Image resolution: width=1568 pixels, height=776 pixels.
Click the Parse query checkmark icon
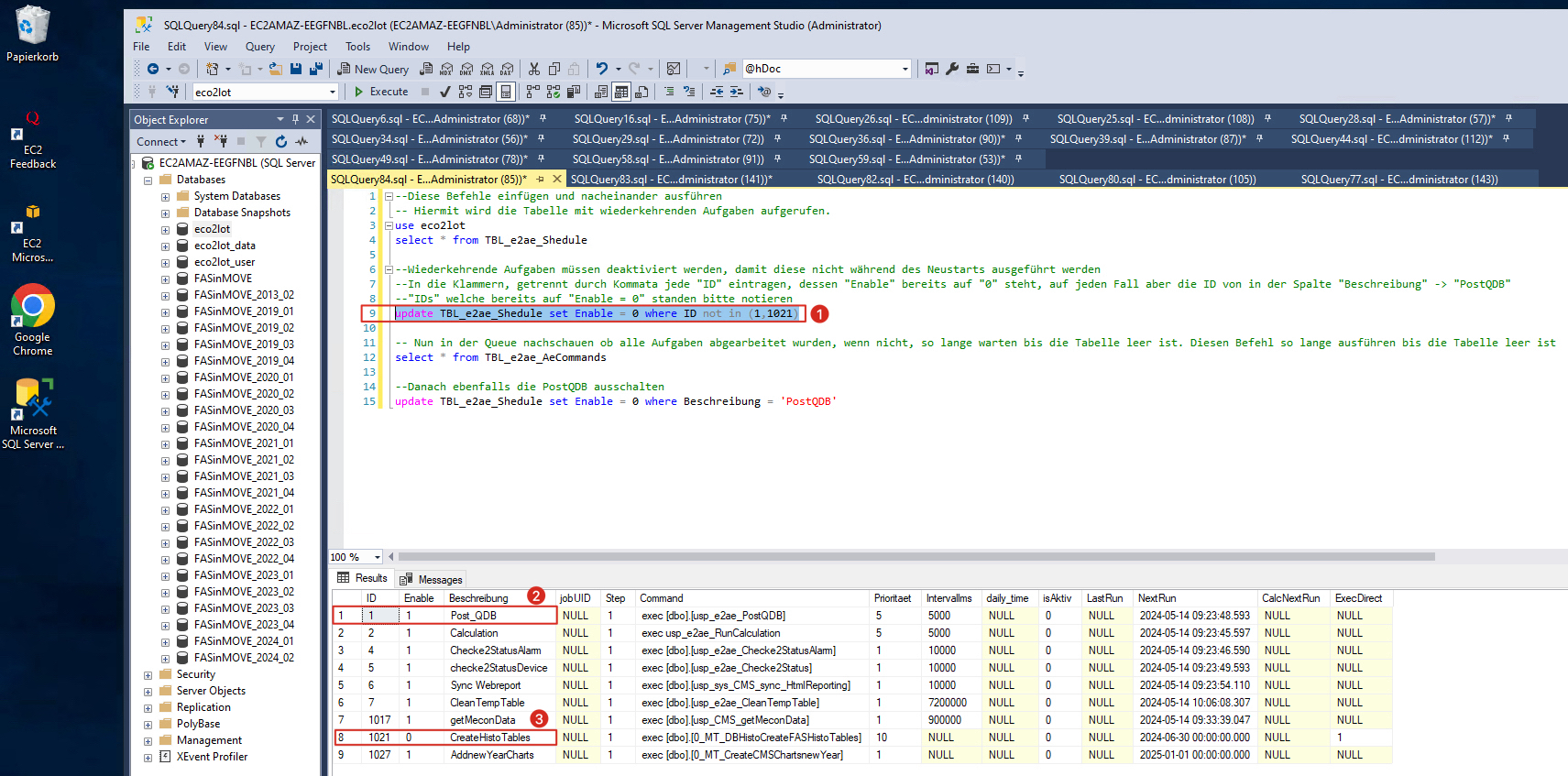[x=445, y=92]
